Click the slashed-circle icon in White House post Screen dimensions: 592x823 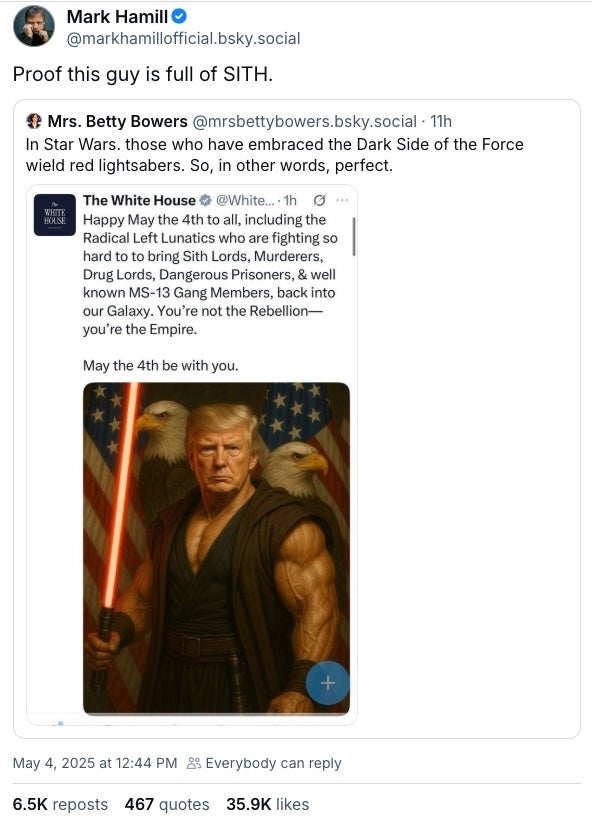pyautogui.click(x=319, y=200)
